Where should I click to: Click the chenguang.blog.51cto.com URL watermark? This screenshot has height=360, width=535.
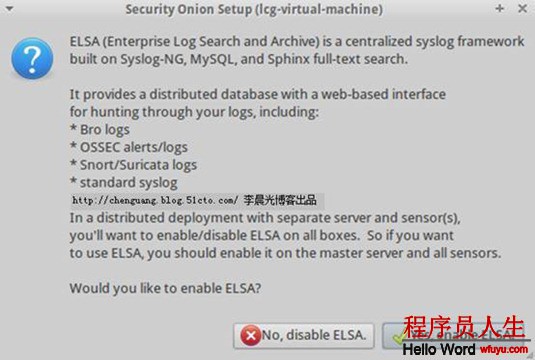(x=155, y=200)
